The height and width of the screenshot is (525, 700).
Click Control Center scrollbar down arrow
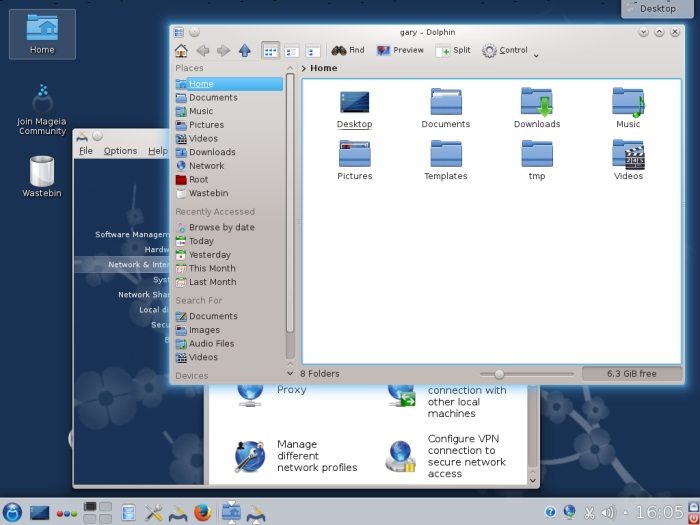click(x=533, y=480)
